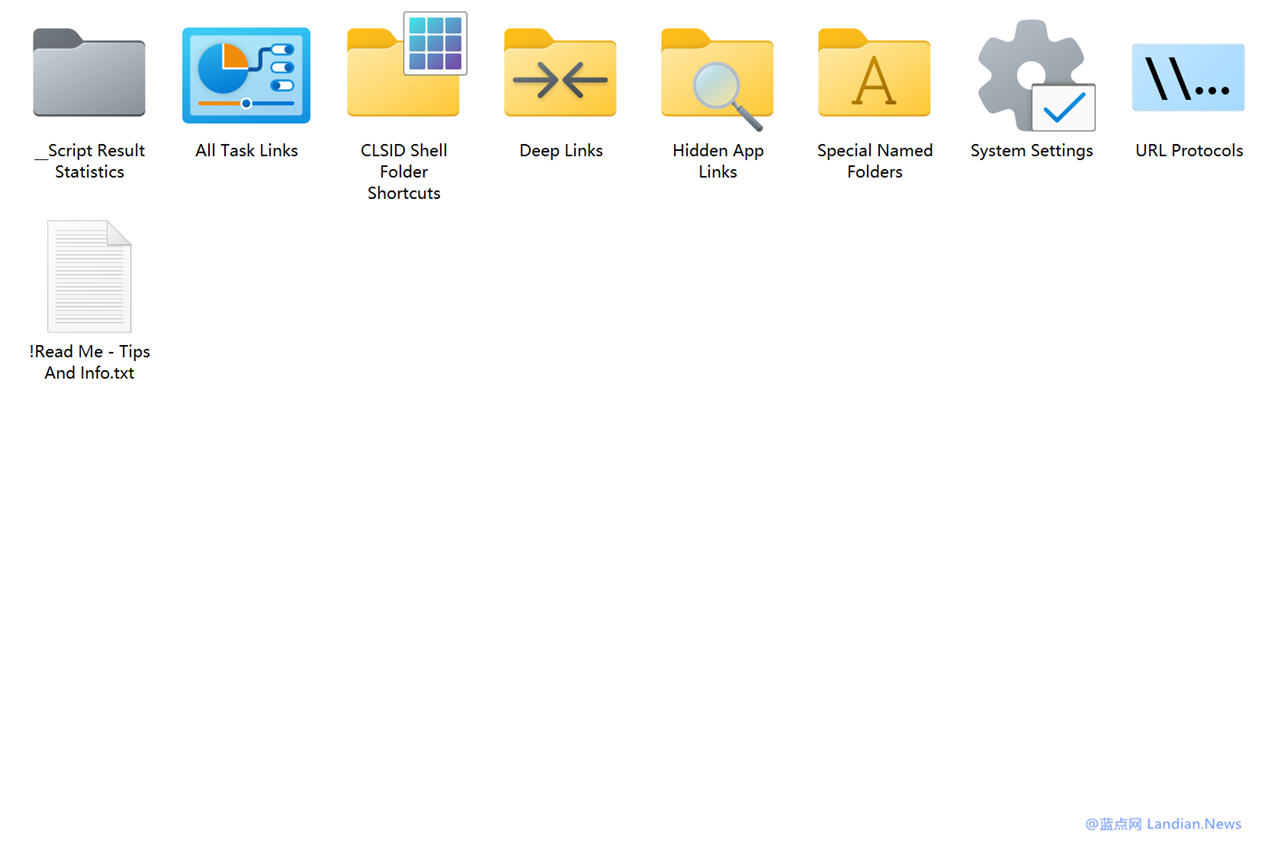Click the URL Protocols backslash icon
Viewport: 1280px width, 859px height.
pyautogui.click(x=1188, y=77)
